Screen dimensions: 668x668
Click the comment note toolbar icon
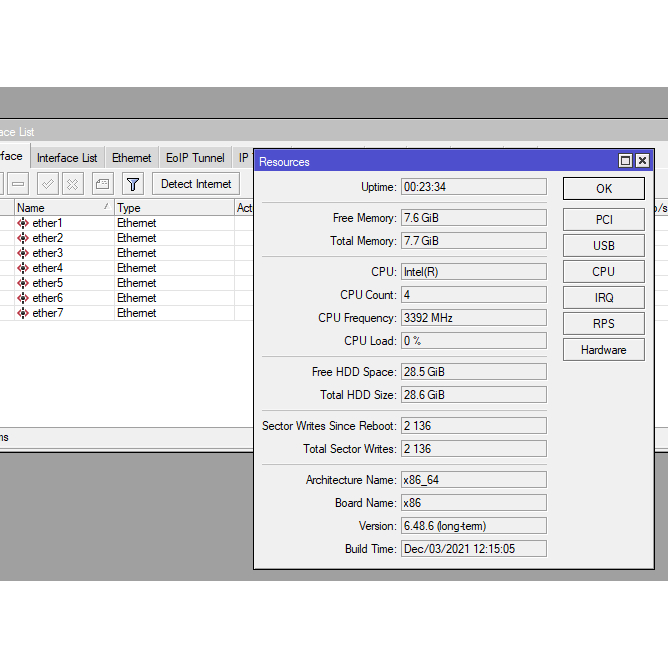(x=102, y=184)
